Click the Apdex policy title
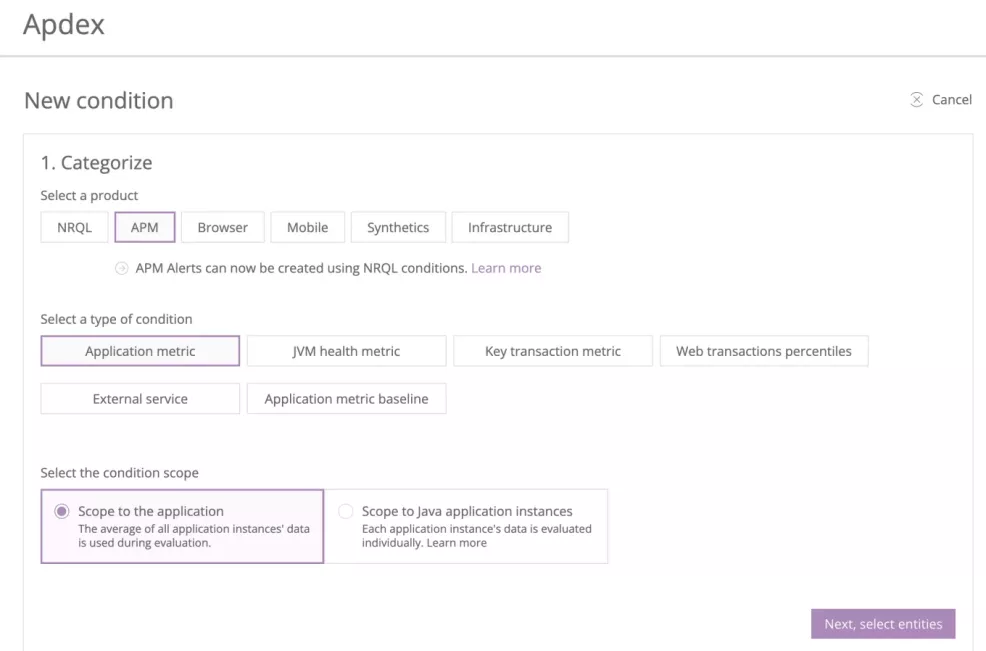 point(64,25)
